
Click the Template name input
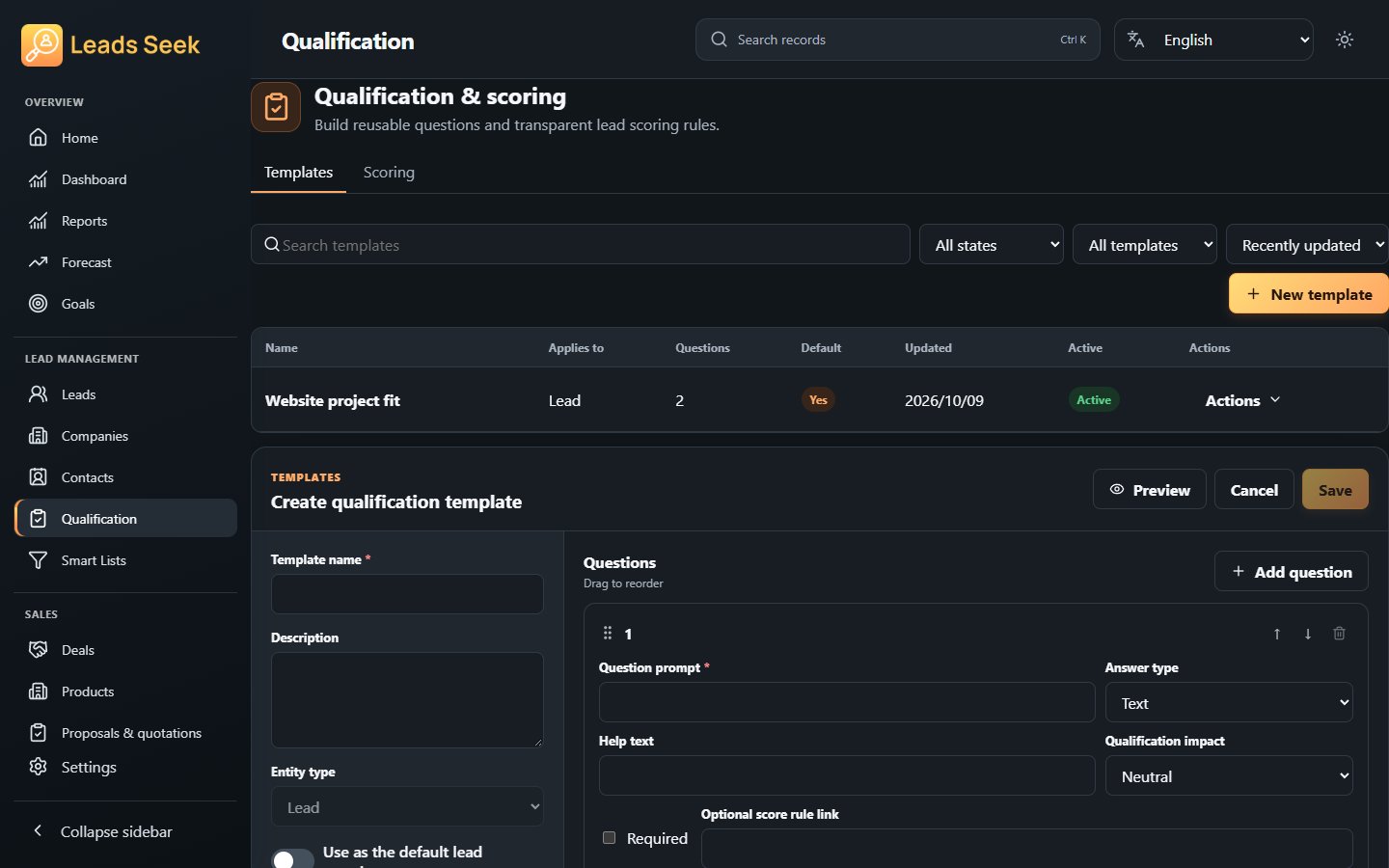[x=407, y=594]
